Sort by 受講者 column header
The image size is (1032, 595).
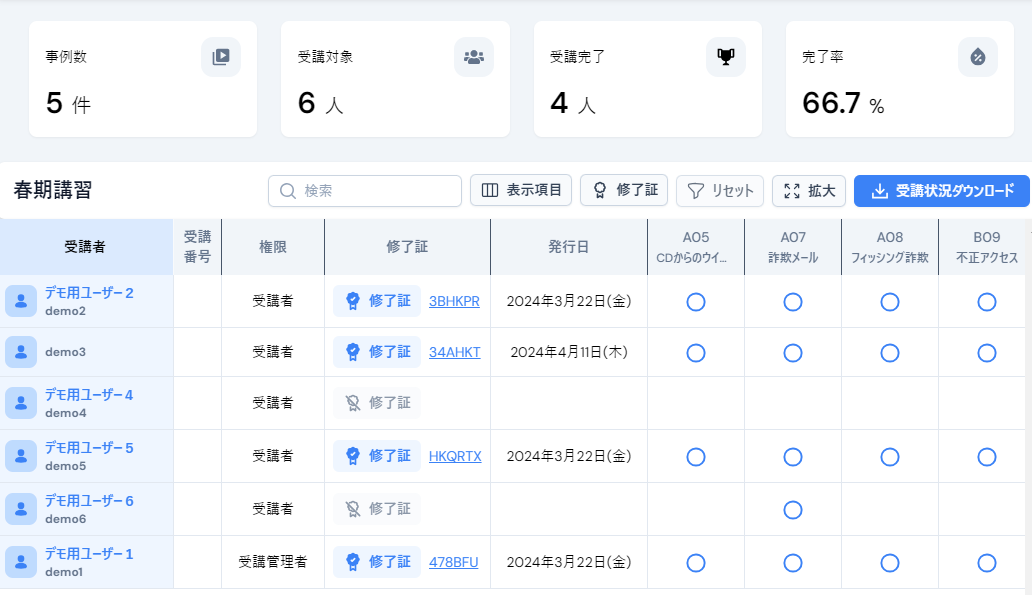(86, 247)
